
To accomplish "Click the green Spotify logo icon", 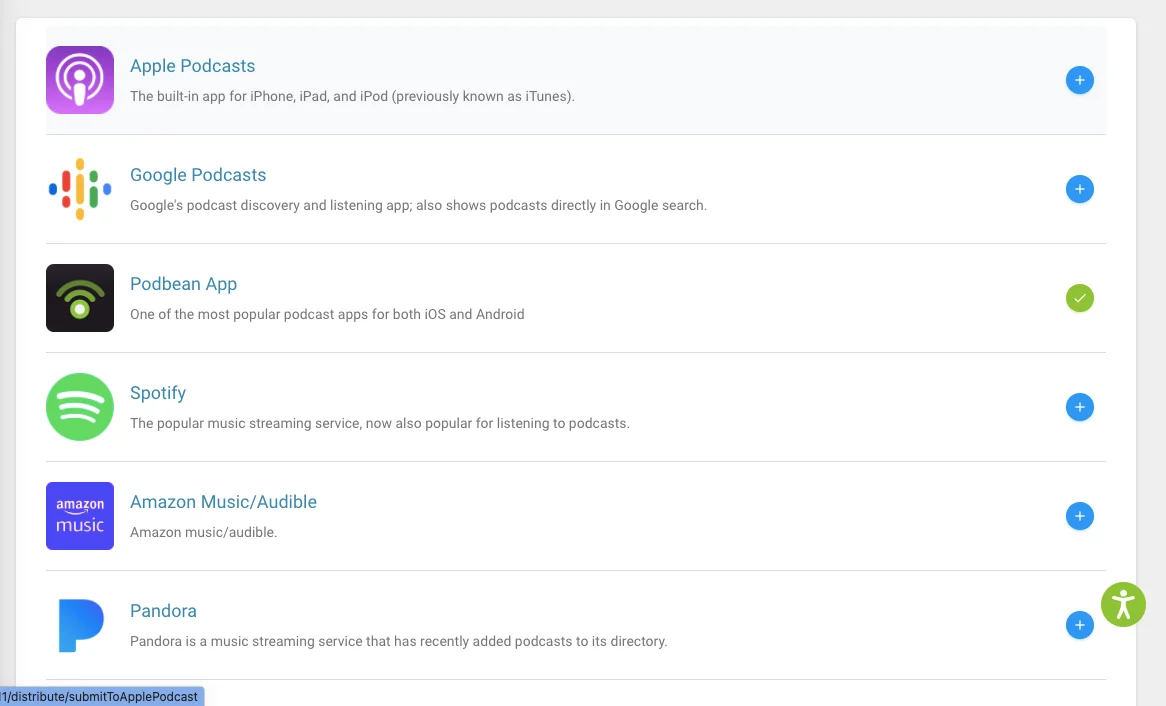I will pyautogui.click(x=80, y=407).
